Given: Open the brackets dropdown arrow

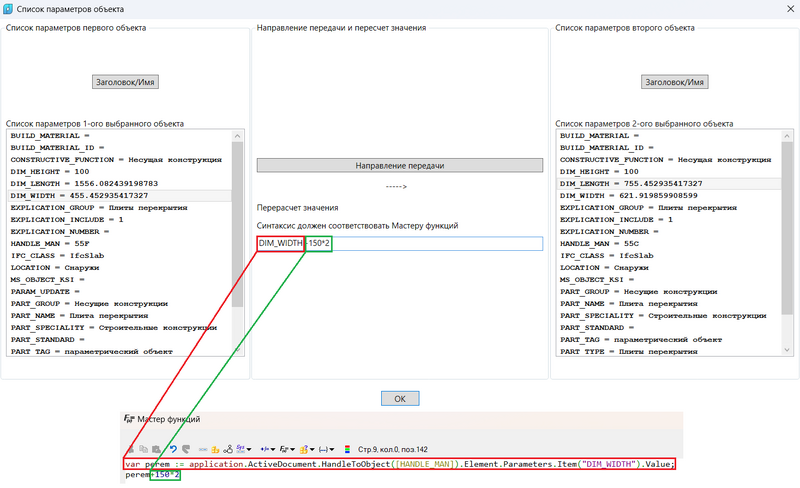Looking at the screenshot, I should click(332, 450).
